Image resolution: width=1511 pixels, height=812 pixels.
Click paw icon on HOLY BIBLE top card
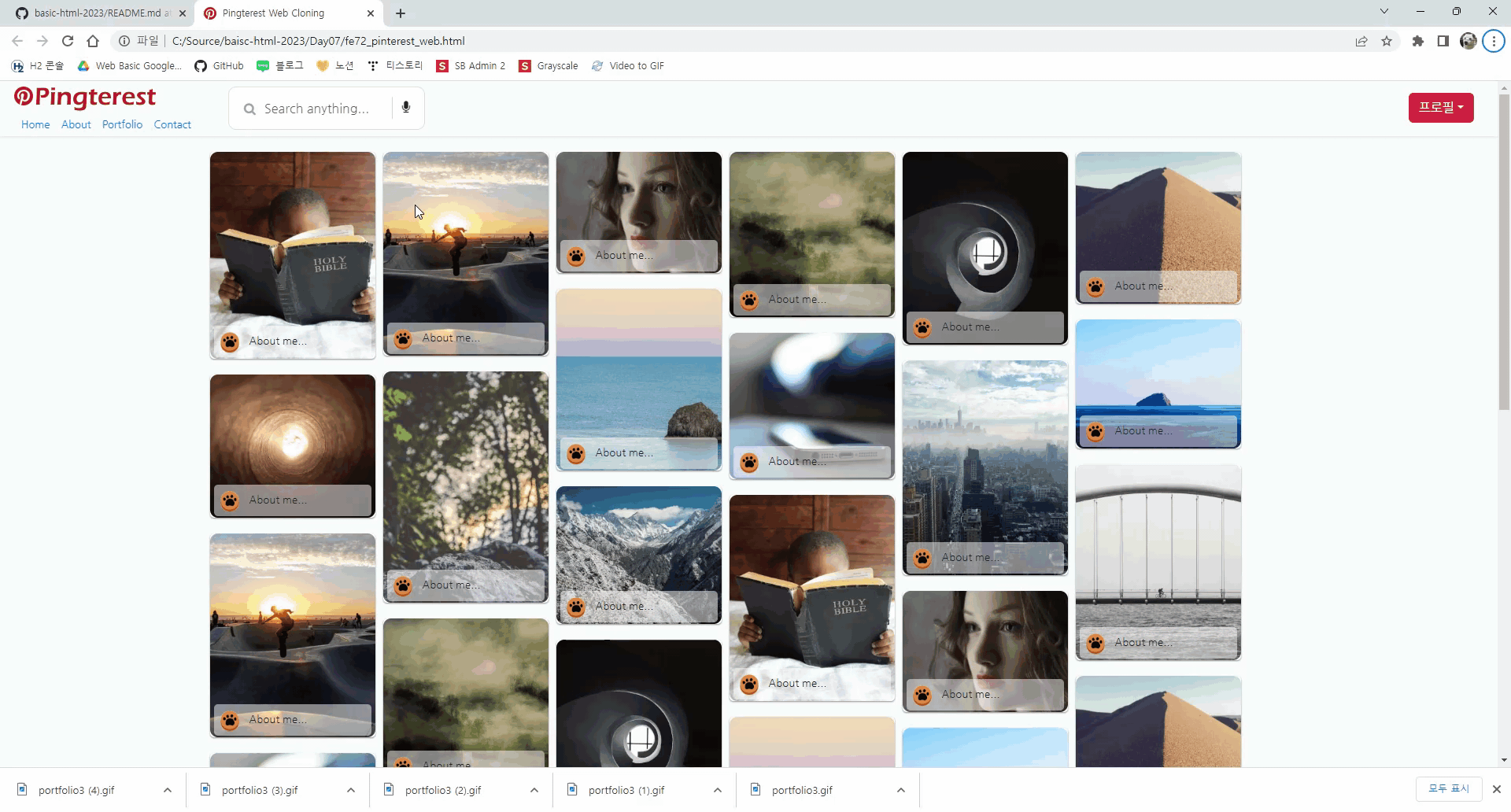pyautogui.click(x=230, y=341)
